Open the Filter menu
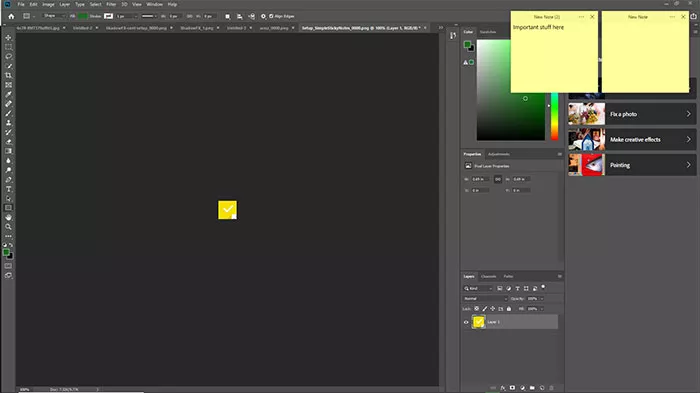 coord(111,4)
